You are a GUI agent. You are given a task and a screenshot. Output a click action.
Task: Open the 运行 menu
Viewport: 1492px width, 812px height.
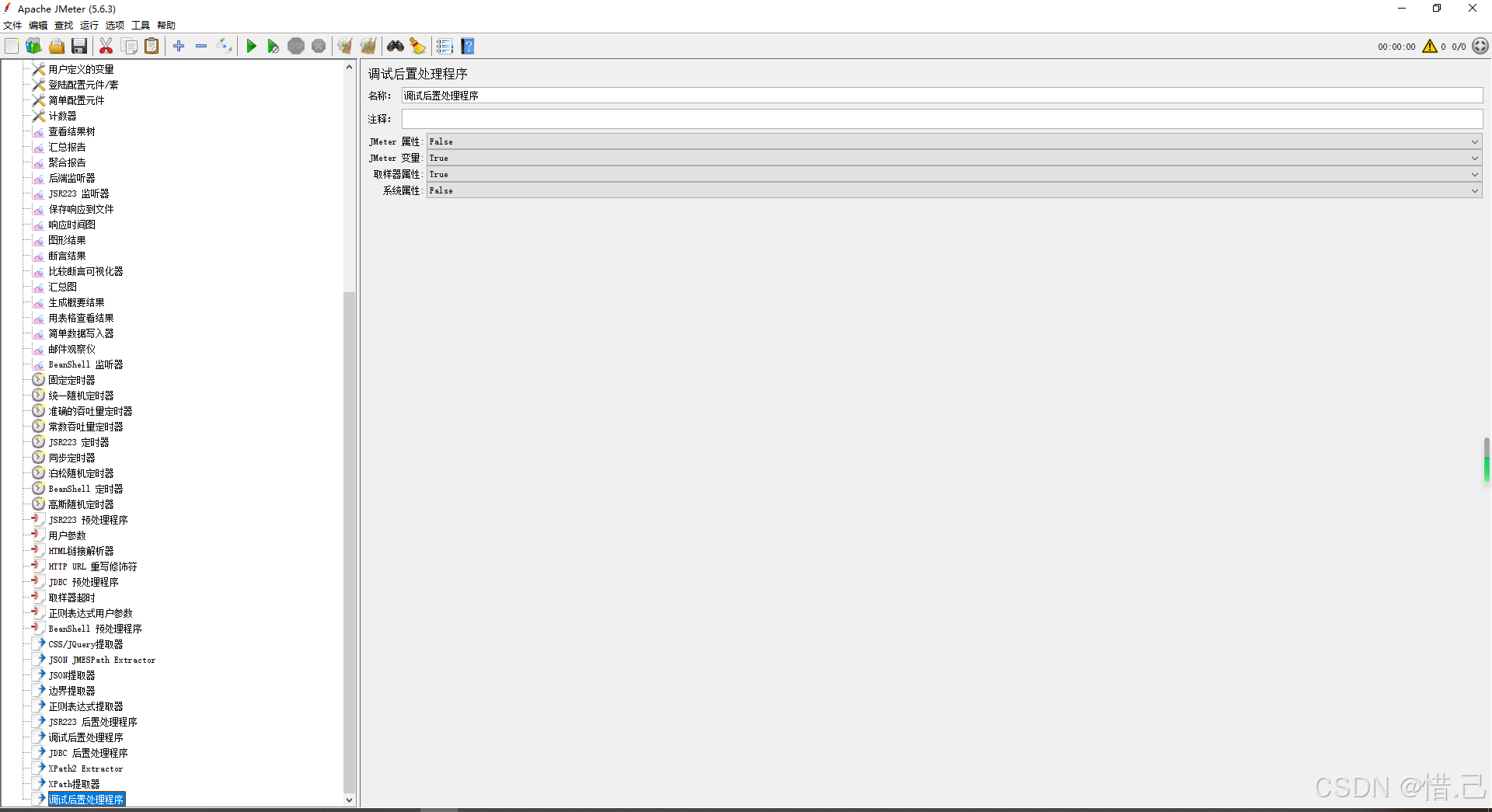click(89, 26)
